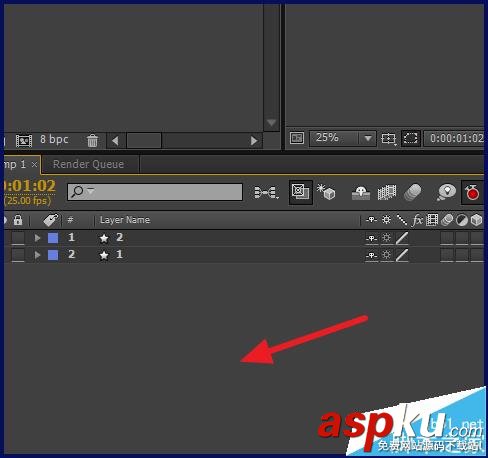Click the quality switch column header icon
The width and height of the screenshot is (488, 458).
pyautogui.click(x=402, y=220)
